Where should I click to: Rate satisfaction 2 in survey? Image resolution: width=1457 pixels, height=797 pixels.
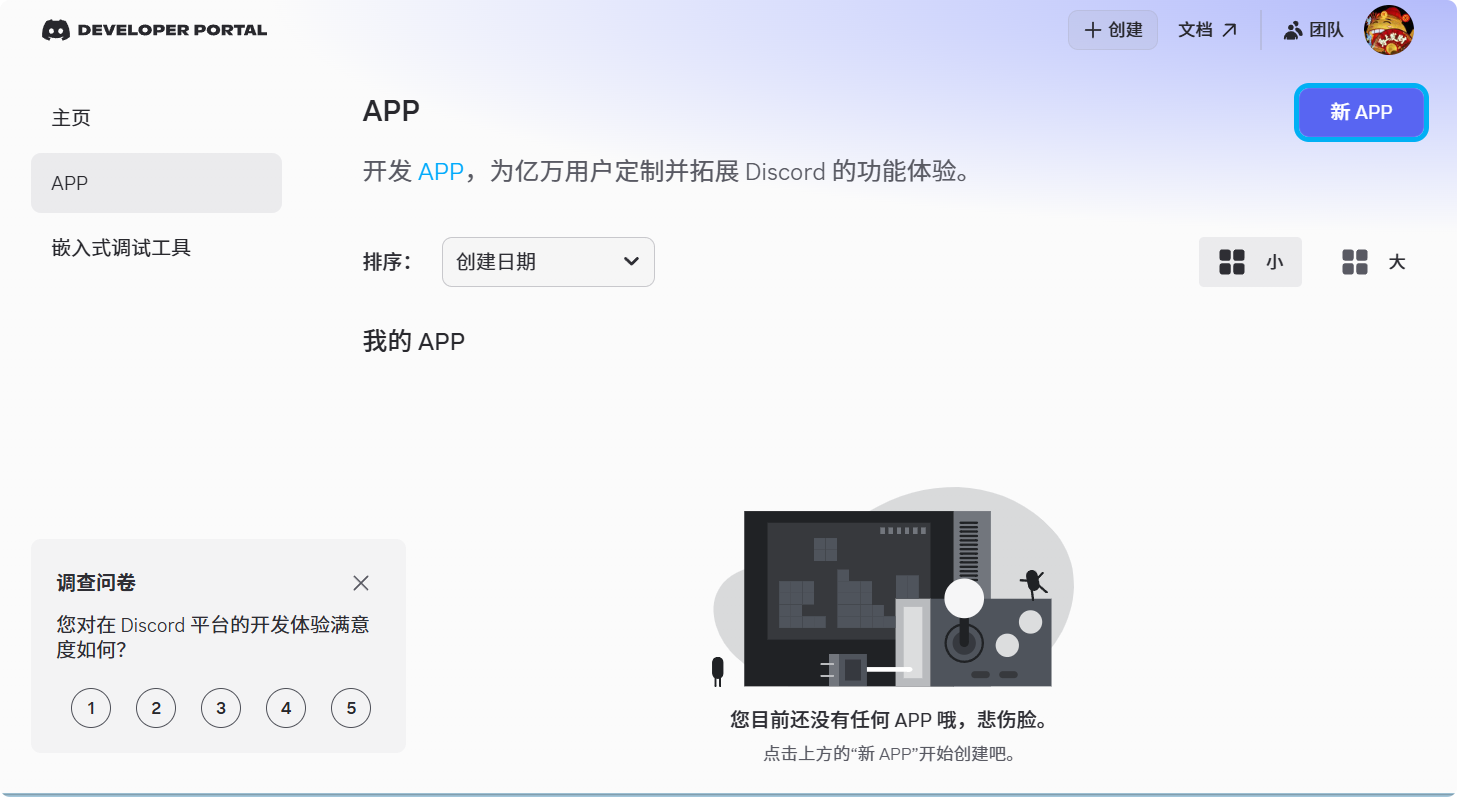tap(156, 708)
